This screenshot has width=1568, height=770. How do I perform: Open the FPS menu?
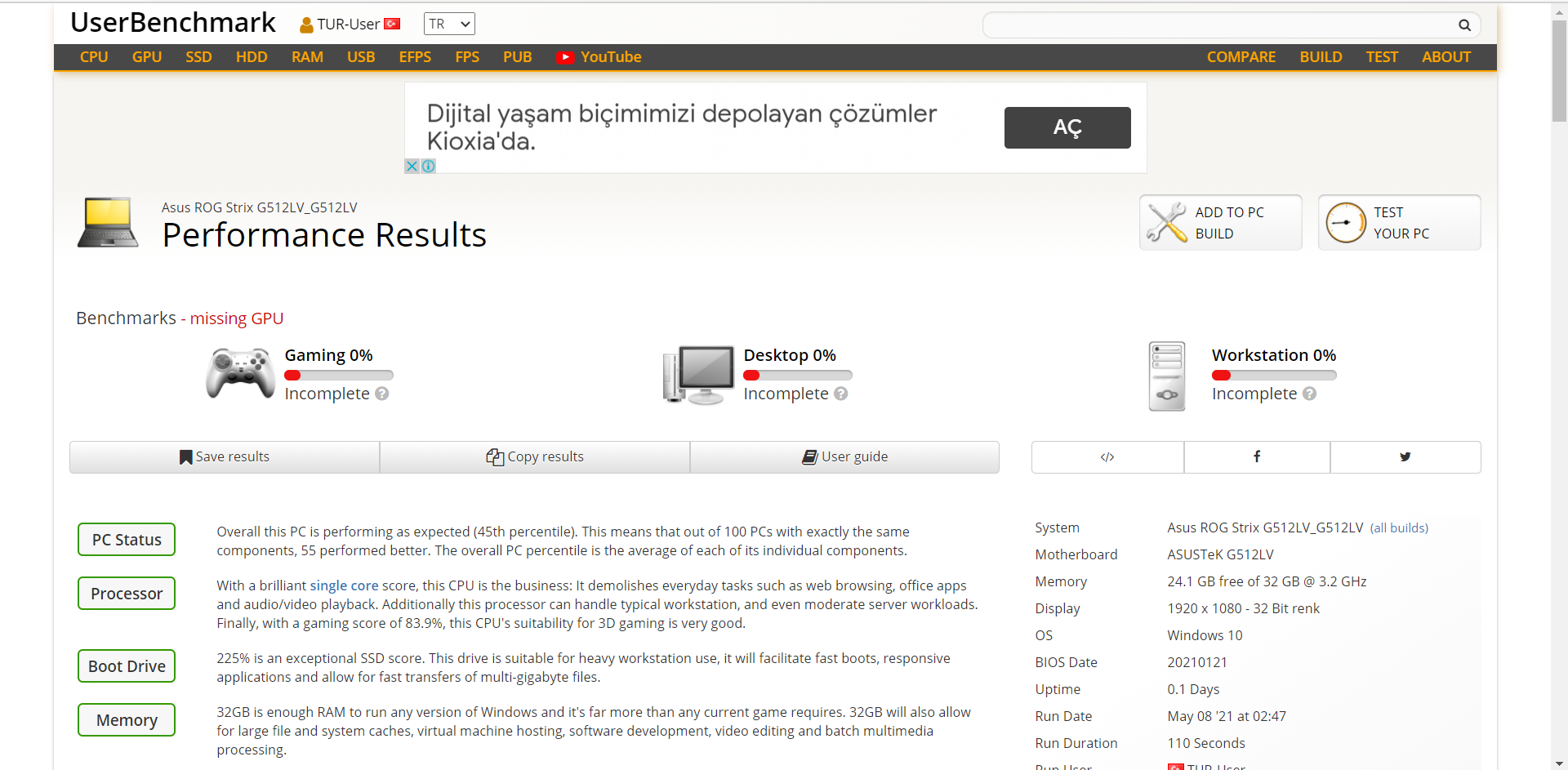point(467,57)
